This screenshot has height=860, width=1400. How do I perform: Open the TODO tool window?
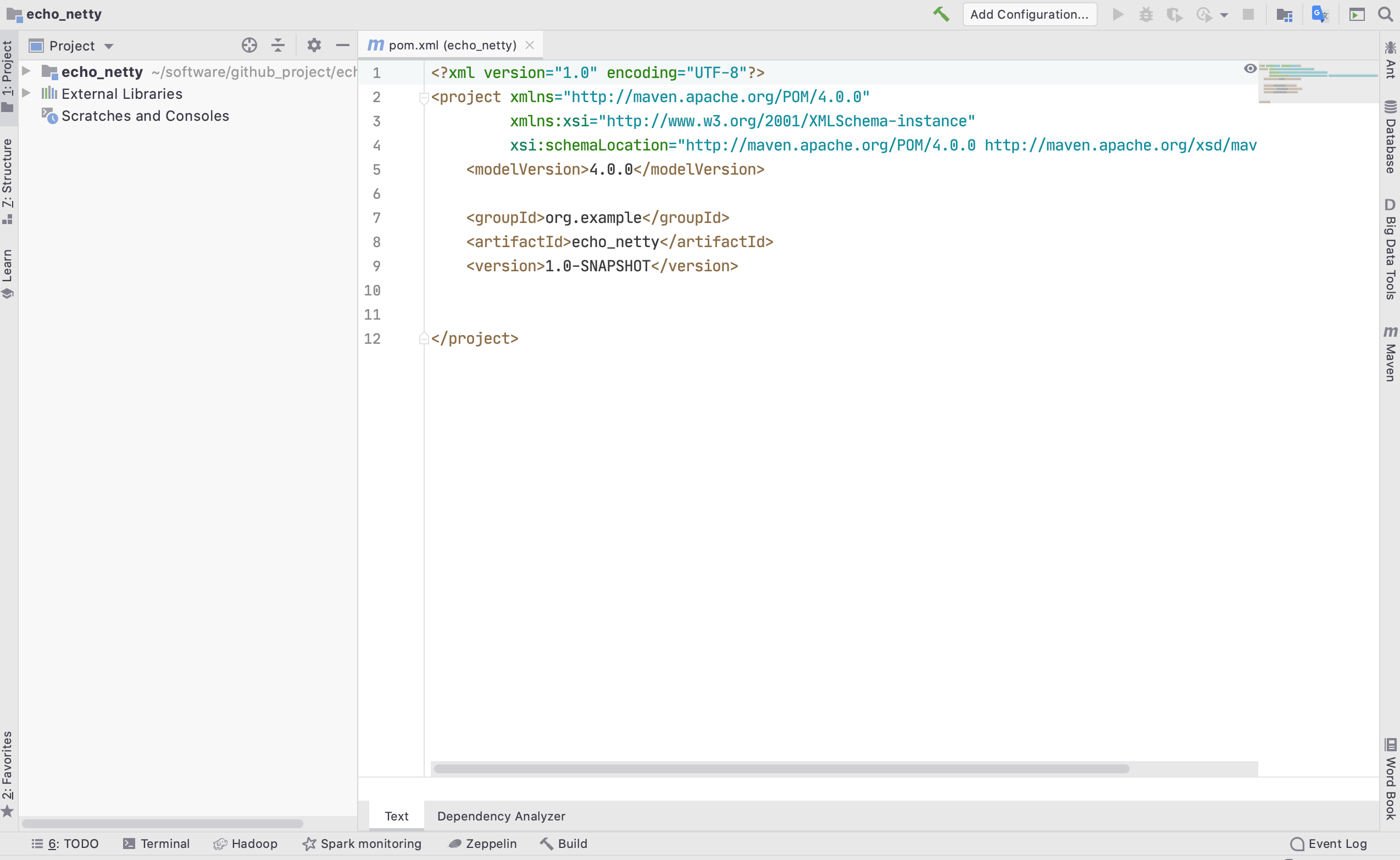(x=65, y=844)
